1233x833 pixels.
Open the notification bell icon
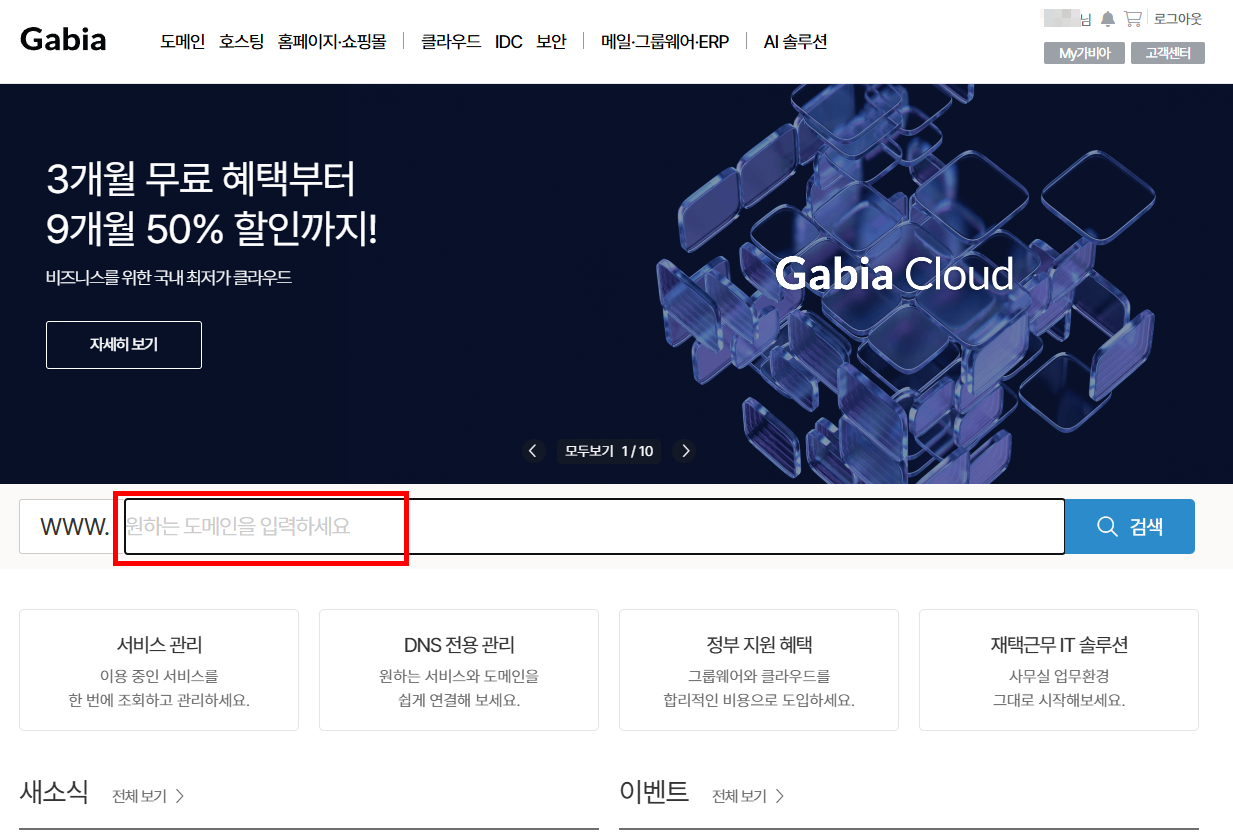pyautogui.click(x=1108, y=19)
